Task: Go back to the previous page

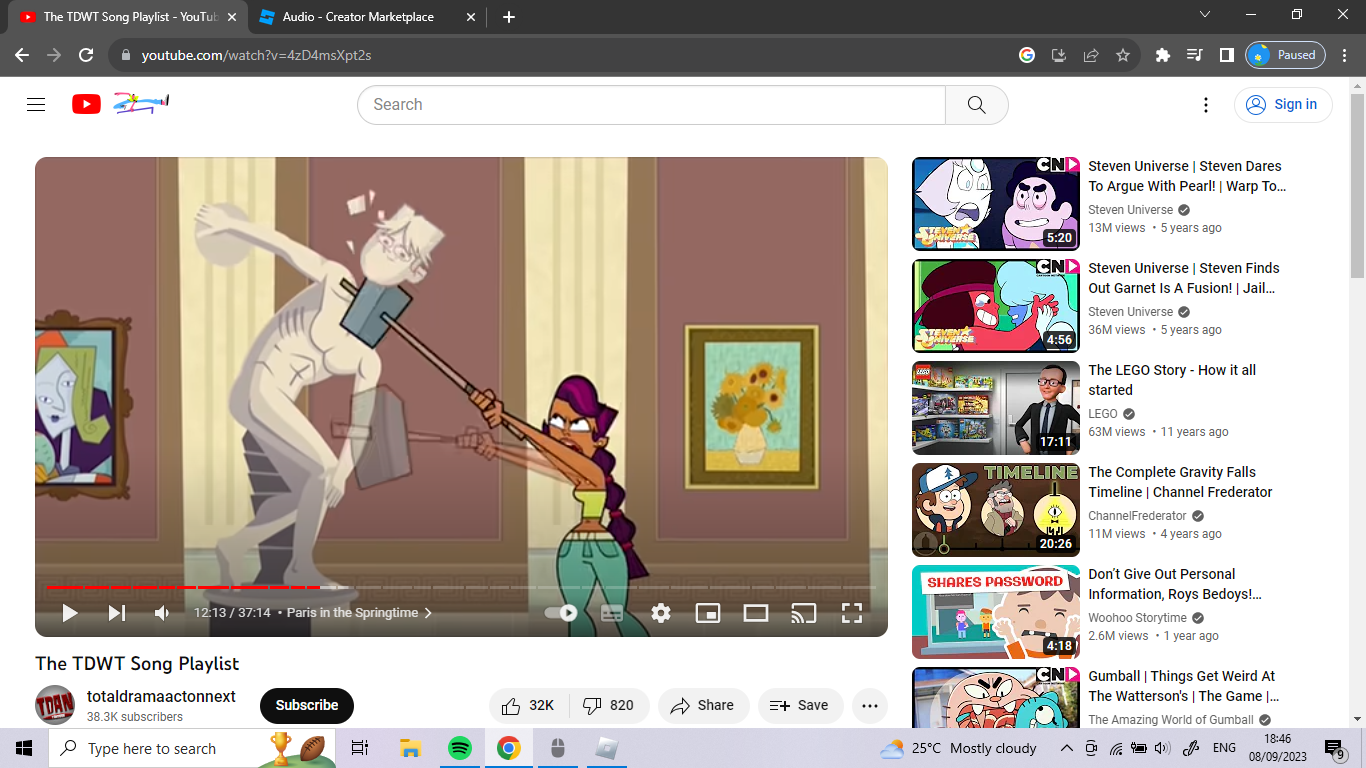Action: point(22,55)
